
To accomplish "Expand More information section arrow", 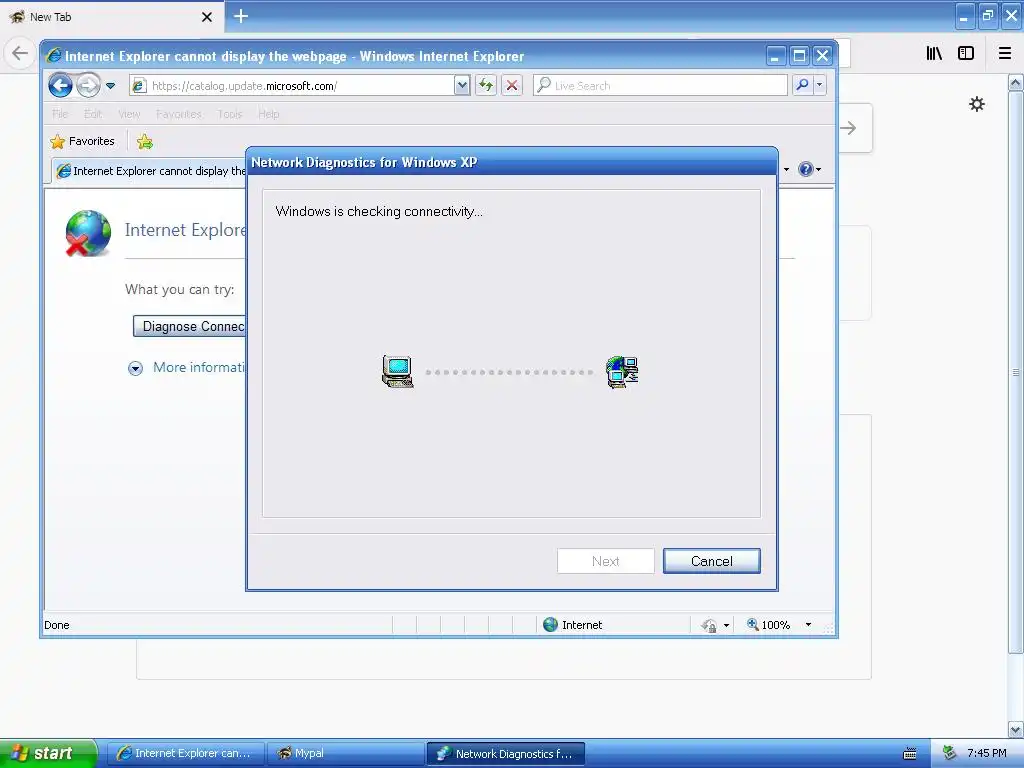I will tap(135, 368).
